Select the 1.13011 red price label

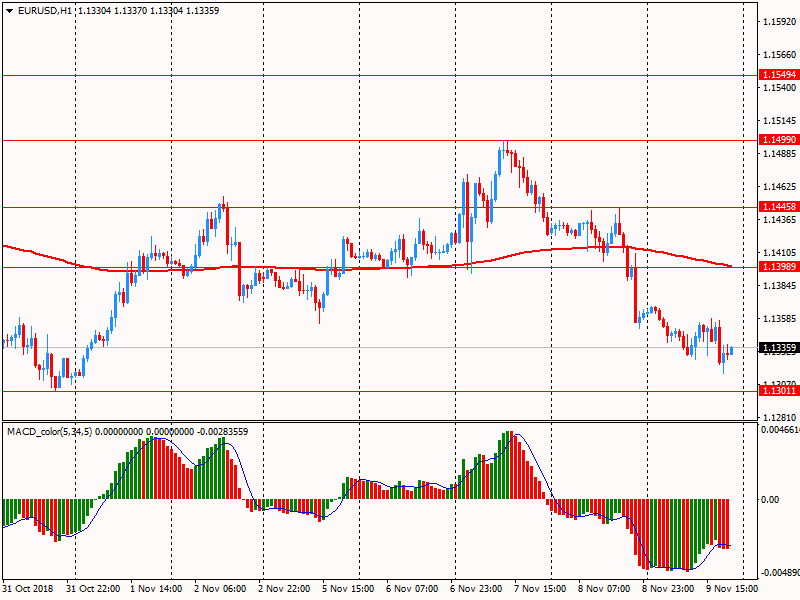(778, 391)
